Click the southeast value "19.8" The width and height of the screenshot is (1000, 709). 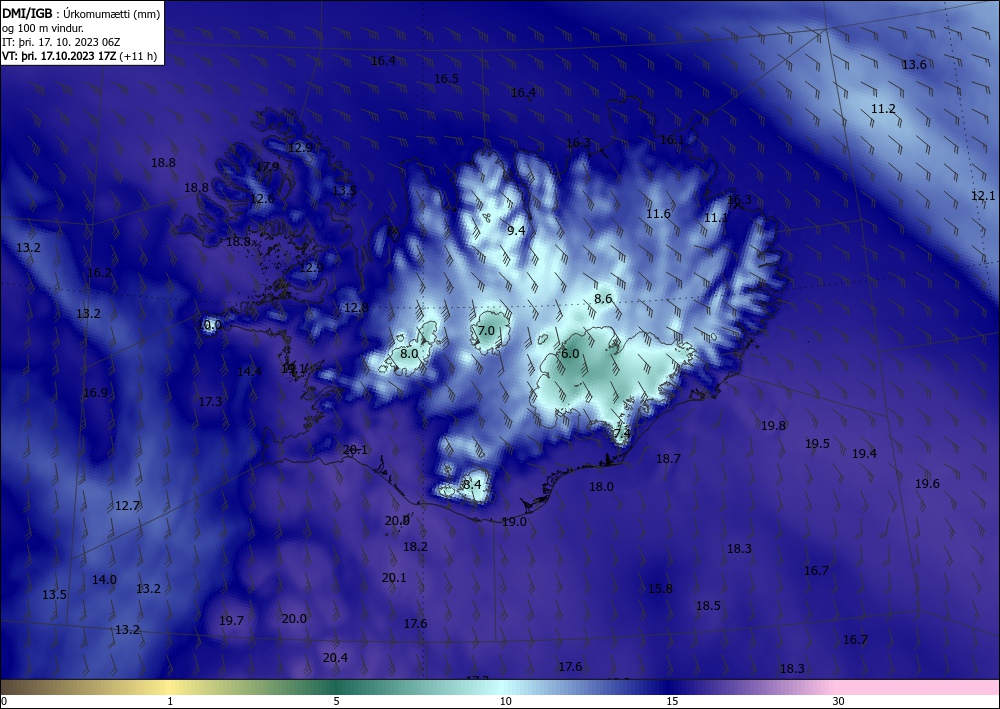pyautogui.click(x=773, y=425)
